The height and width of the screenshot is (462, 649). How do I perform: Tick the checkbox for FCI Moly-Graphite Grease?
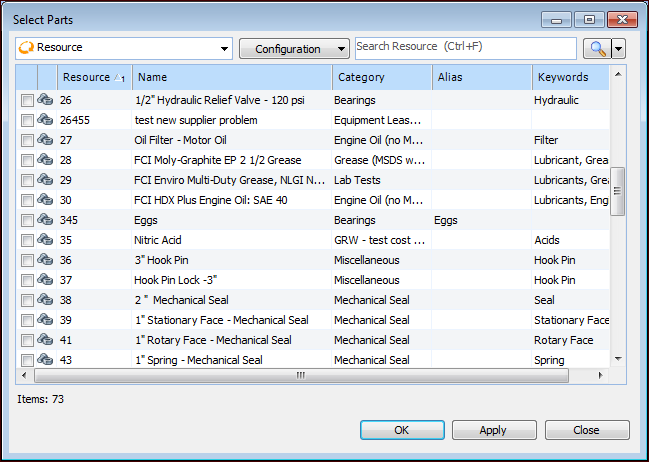coord(27,160)
